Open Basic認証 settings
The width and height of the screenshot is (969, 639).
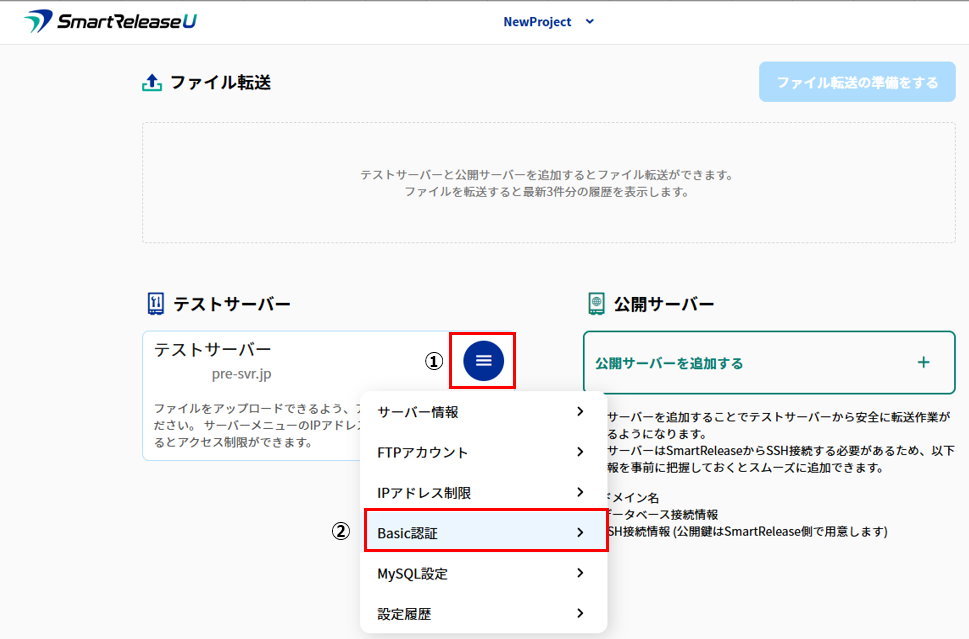point(408,533)
